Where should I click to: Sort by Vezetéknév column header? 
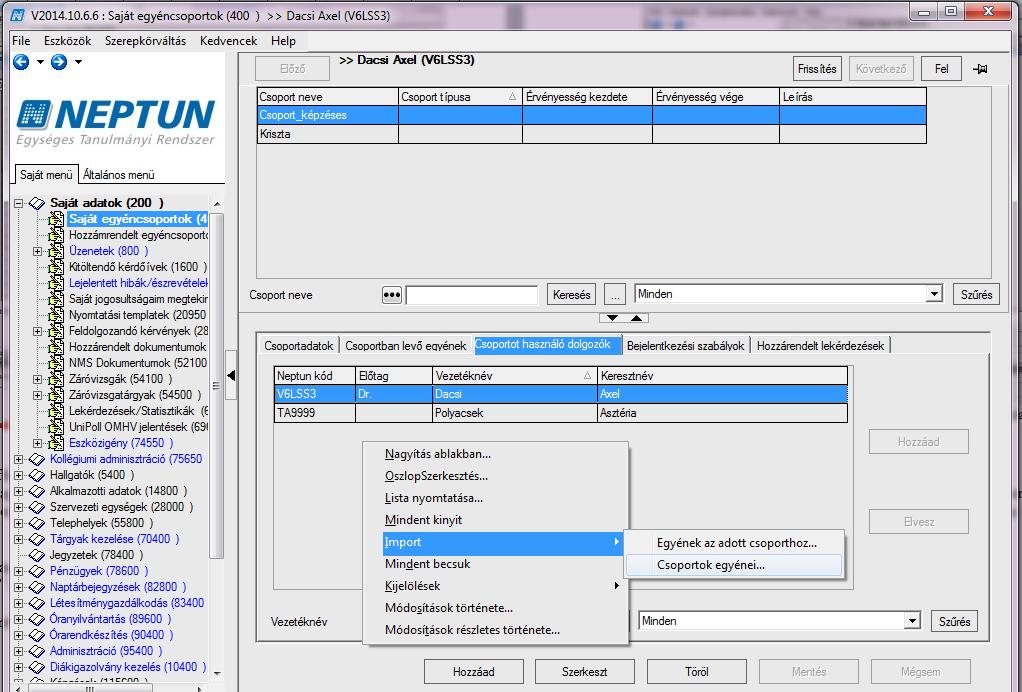coord(514,376)
